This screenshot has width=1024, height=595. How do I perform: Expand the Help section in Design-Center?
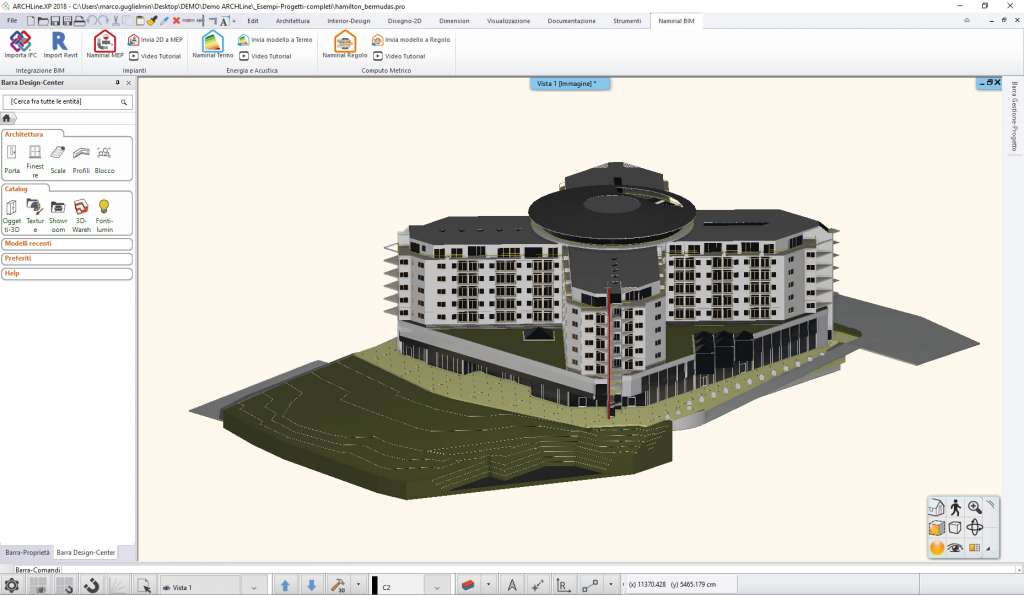coord(67,274)
